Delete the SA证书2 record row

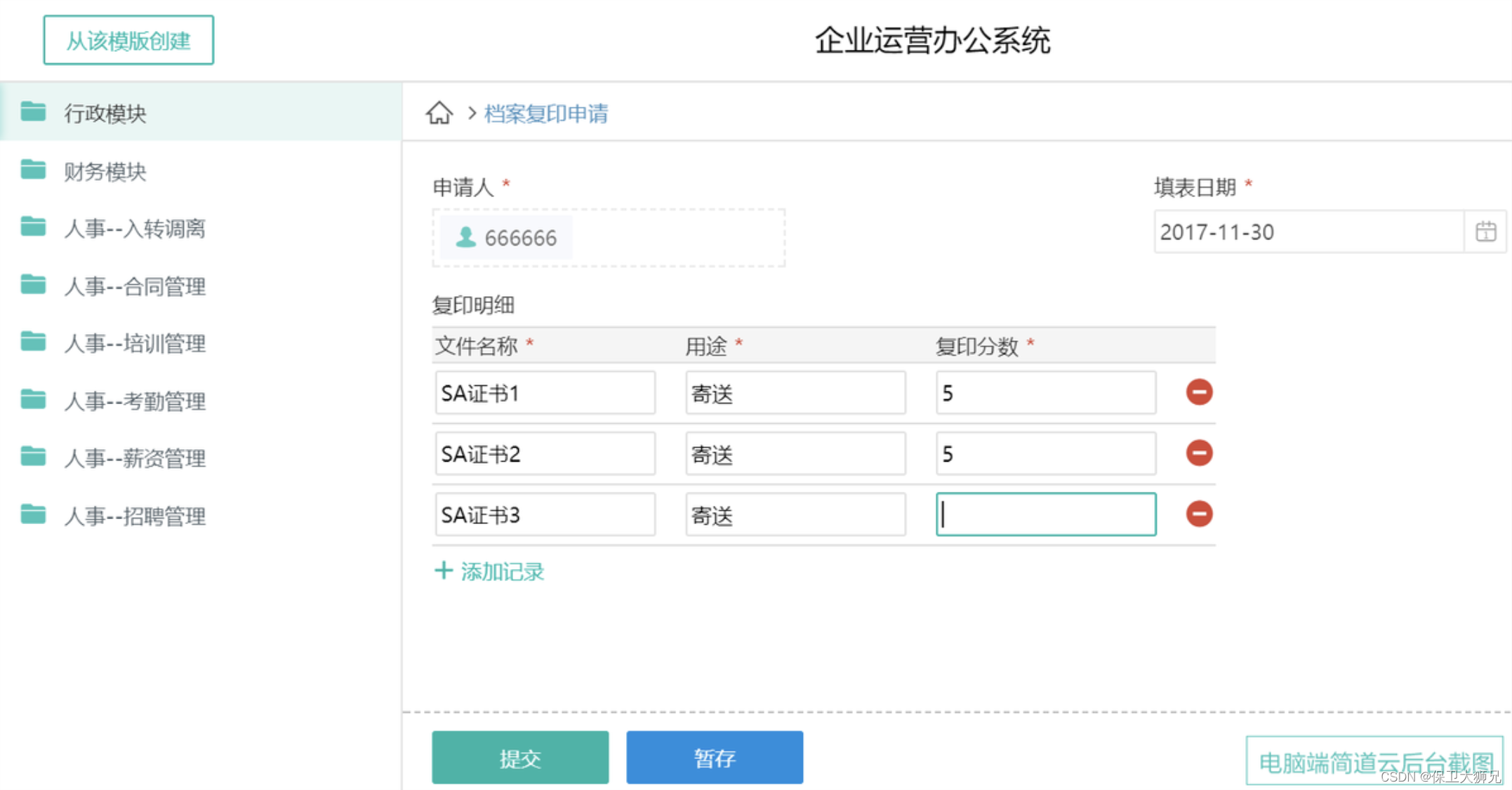point(1199,453)
